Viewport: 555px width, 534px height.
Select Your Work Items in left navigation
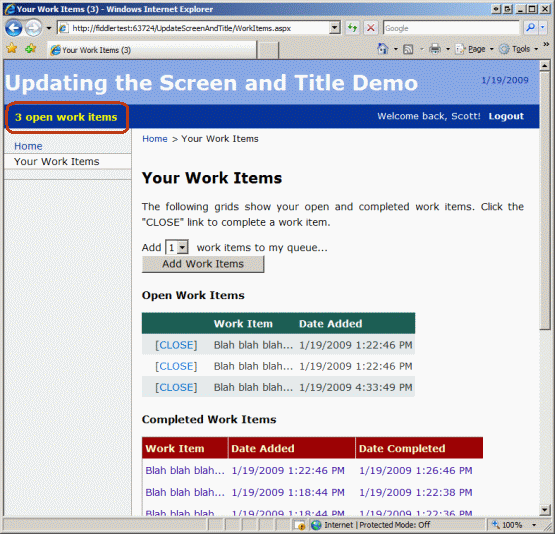tap(57, 161)
